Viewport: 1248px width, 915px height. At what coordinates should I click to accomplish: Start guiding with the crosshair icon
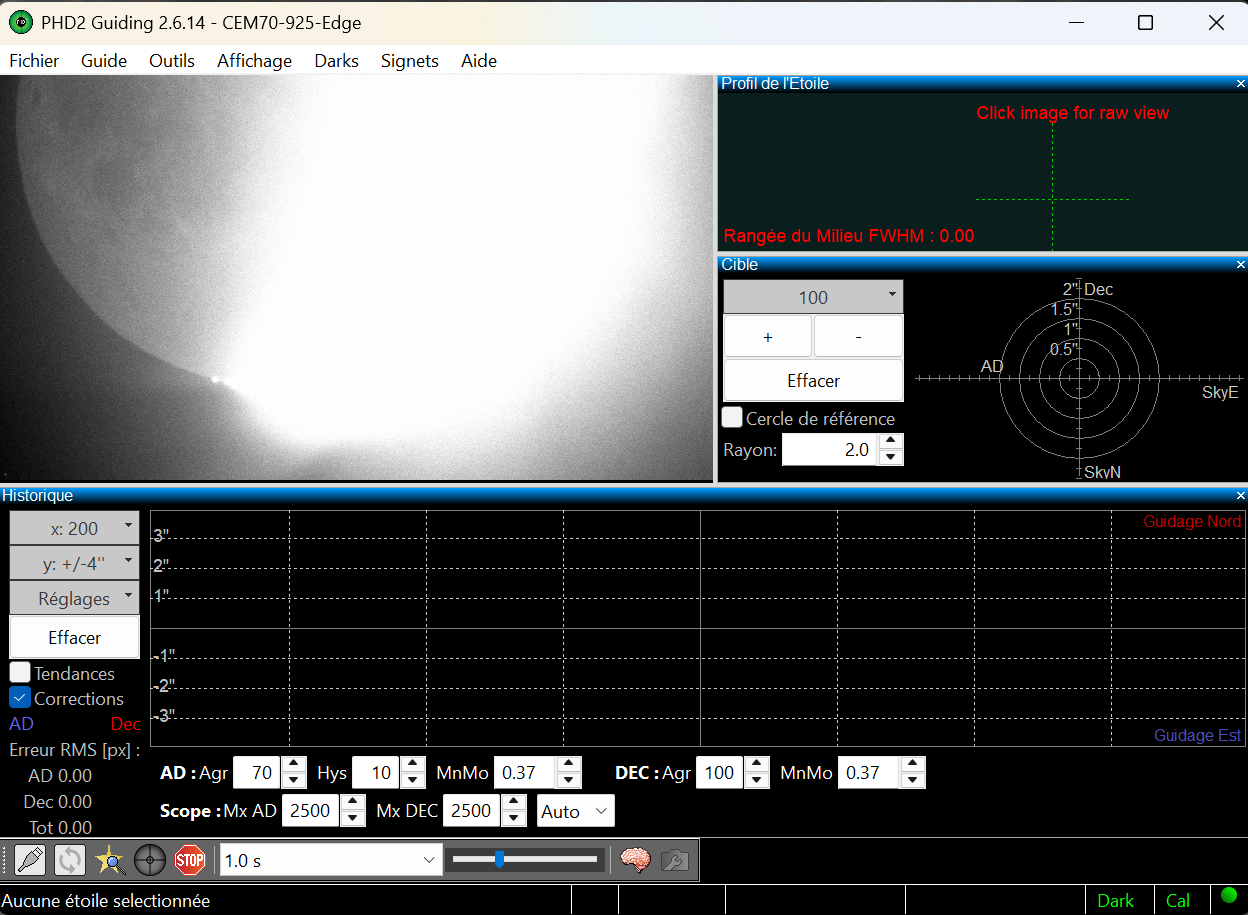150,860
